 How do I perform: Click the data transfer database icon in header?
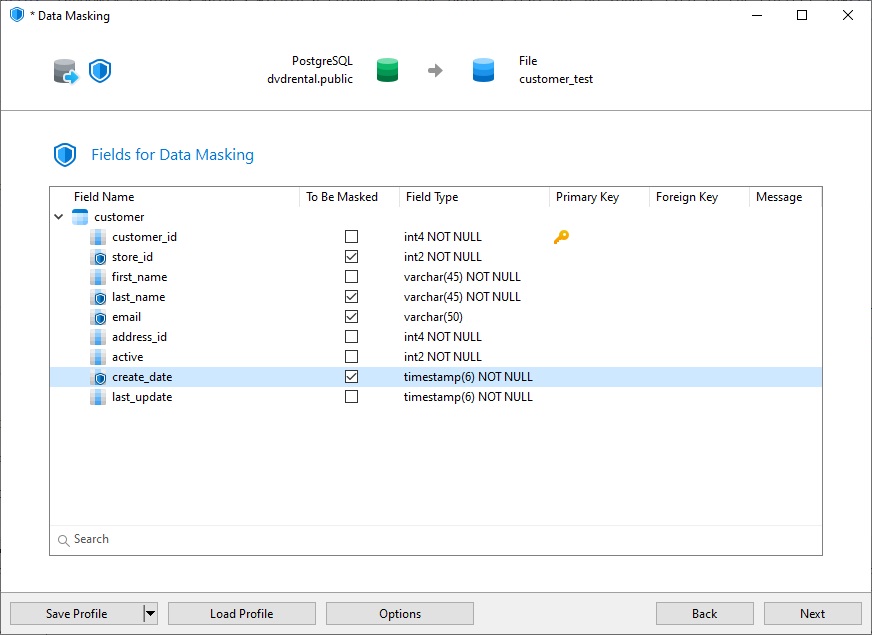click(x=66, y=71)
